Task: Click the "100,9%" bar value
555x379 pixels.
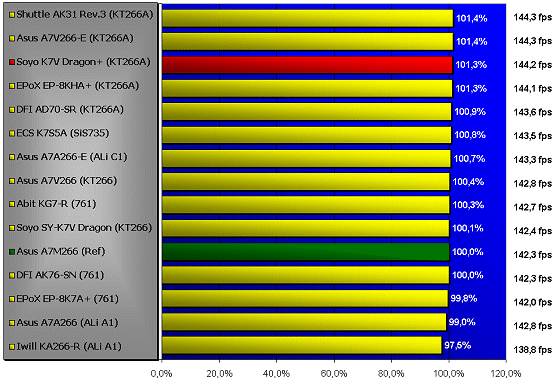Action: click(470, 112)
